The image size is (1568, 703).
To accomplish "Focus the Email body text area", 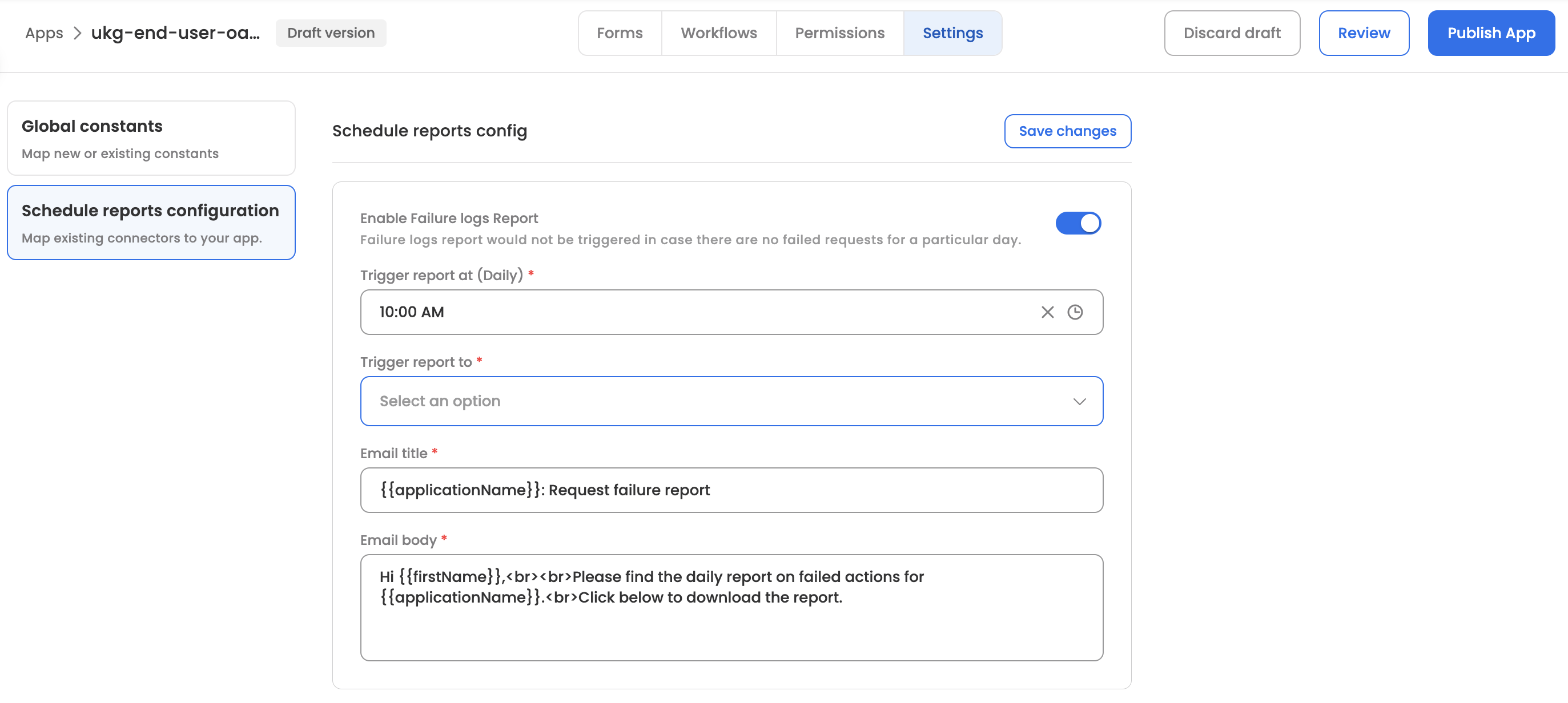I will (x=730, y=607).
